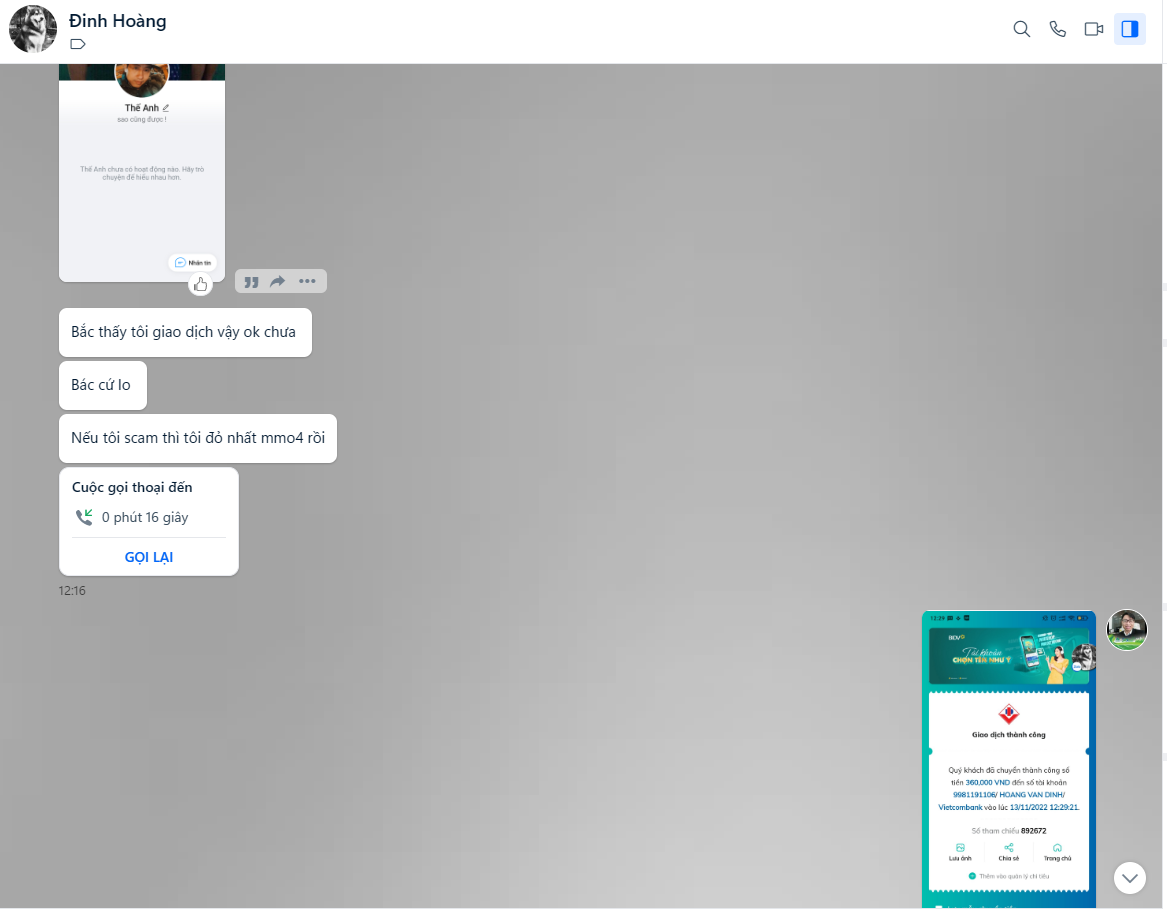The width and height of the screenshot is (1167, 909).
Task: Open Đinh Hoàng's husky avatar in header
Action: 33,29
